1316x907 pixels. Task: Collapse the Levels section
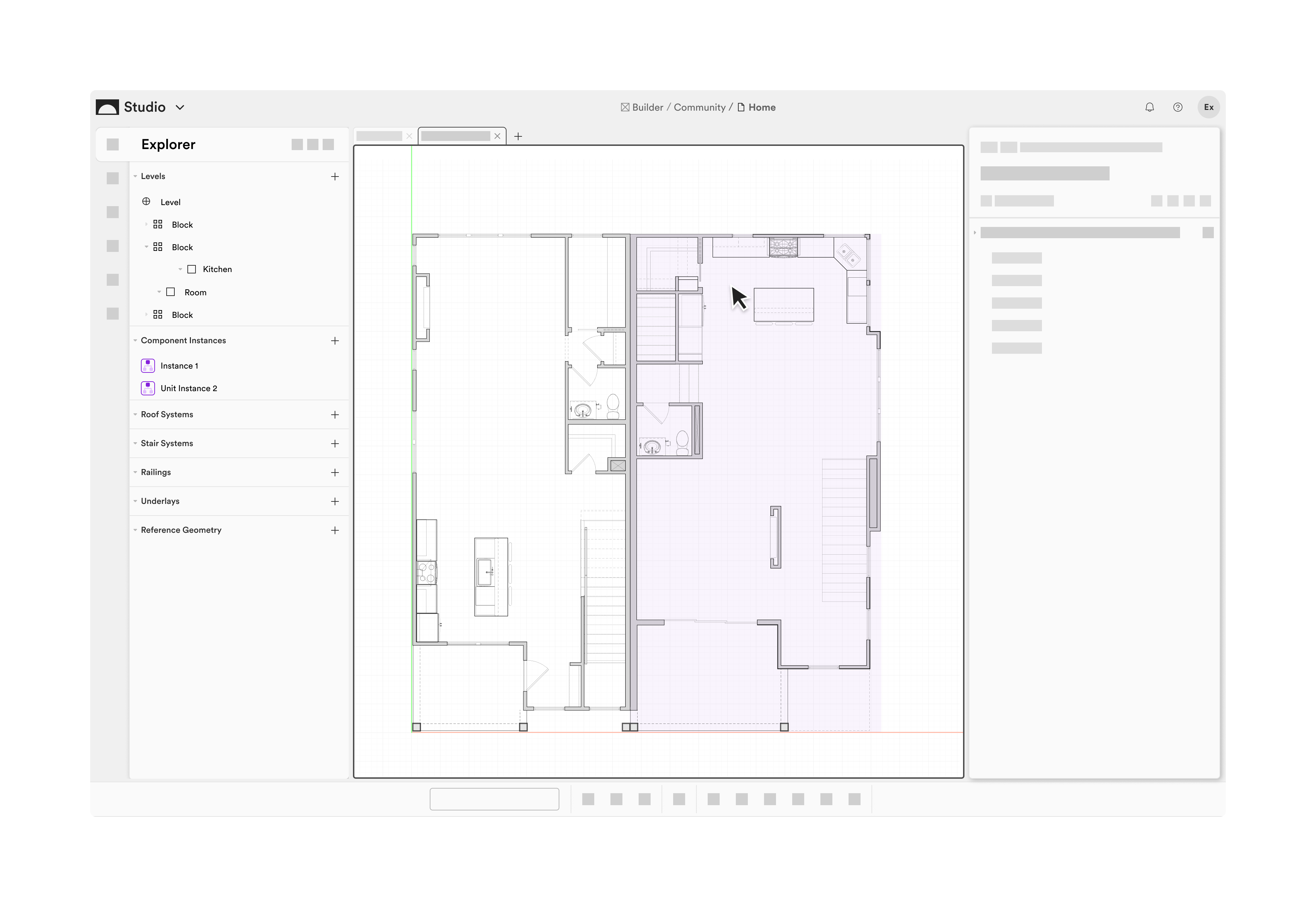point(135,176)
